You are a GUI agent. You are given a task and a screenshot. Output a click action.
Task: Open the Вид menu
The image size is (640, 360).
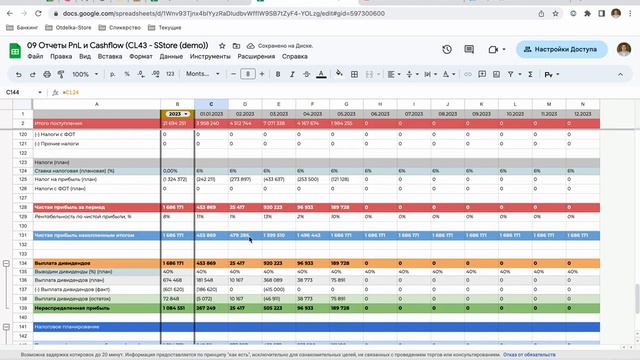point(85,56)
